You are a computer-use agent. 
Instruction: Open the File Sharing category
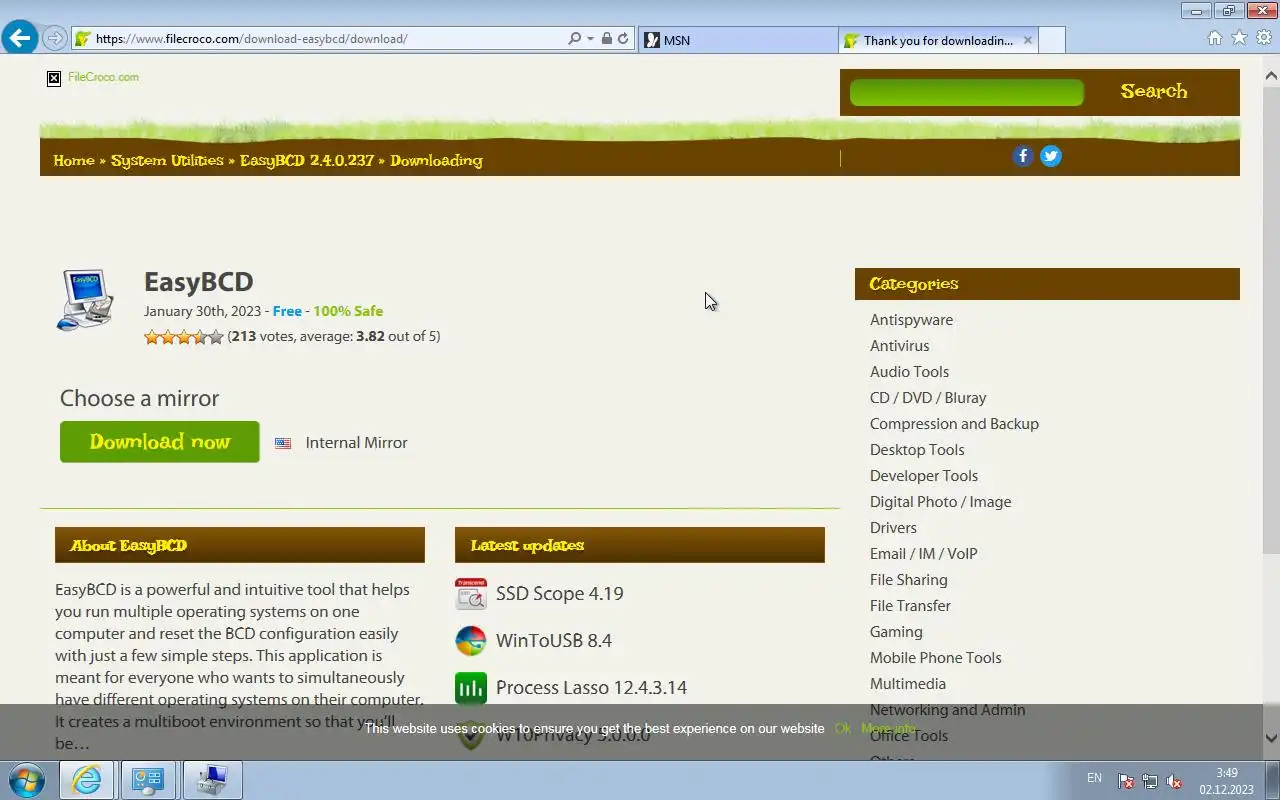[x=908, y=580]
